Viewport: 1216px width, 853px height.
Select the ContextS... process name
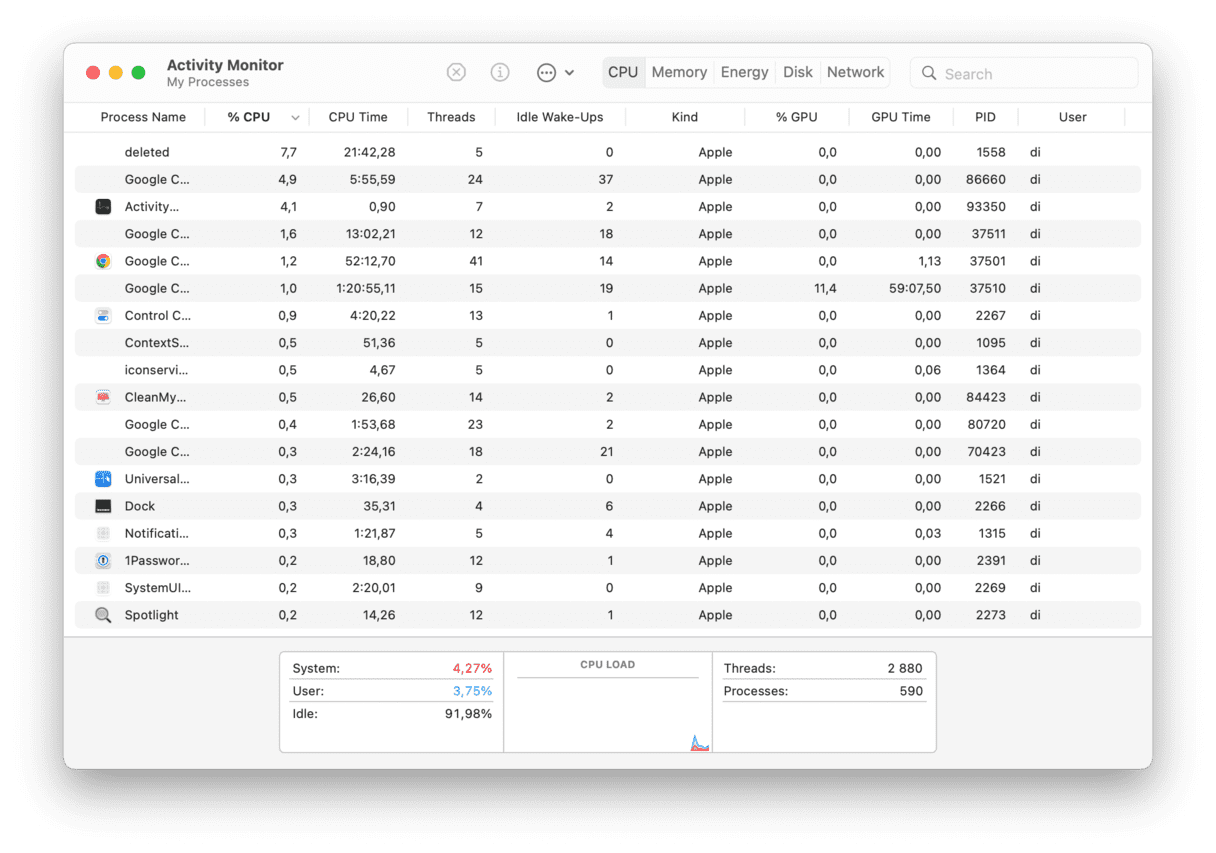pyautogui.click(x=156, y=343)
